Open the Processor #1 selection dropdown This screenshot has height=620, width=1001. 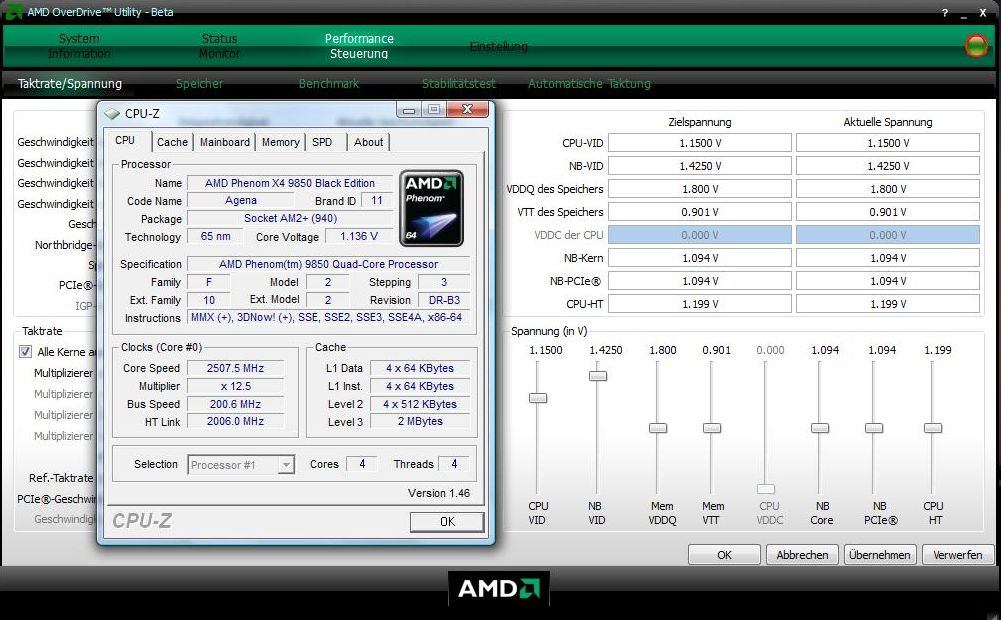click(x=241, y=465)
